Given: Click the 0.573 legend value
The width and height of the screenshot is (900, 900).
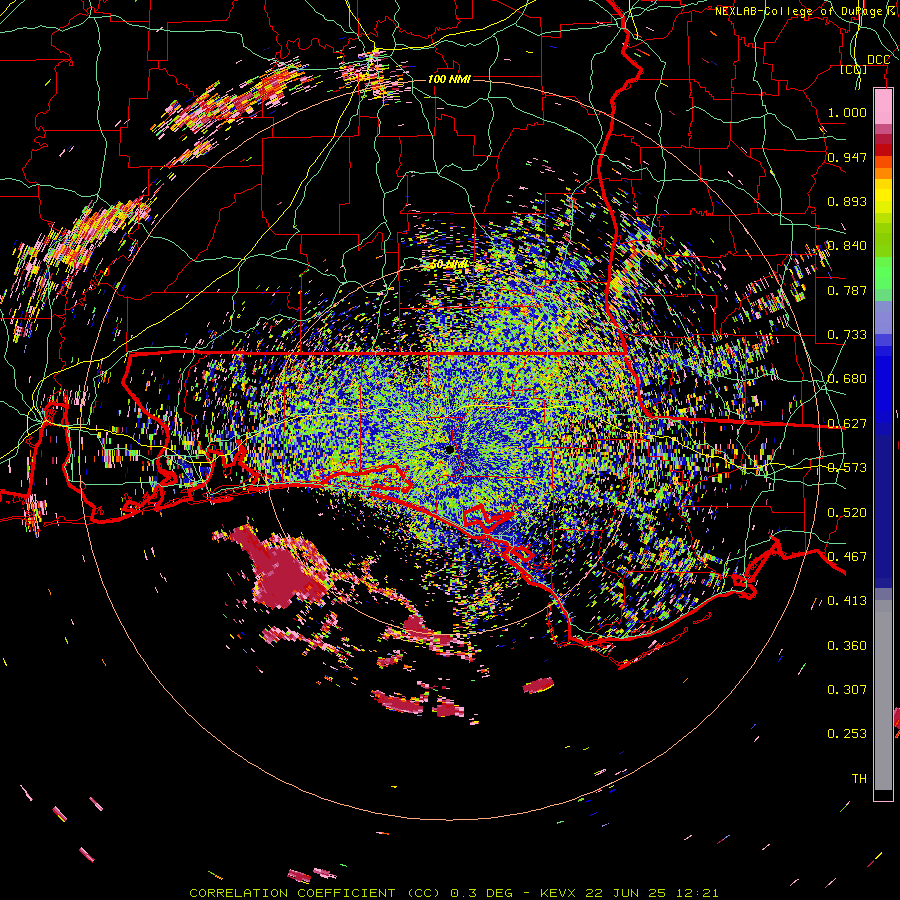Looking at the screenshot, I should coord(847,468).
